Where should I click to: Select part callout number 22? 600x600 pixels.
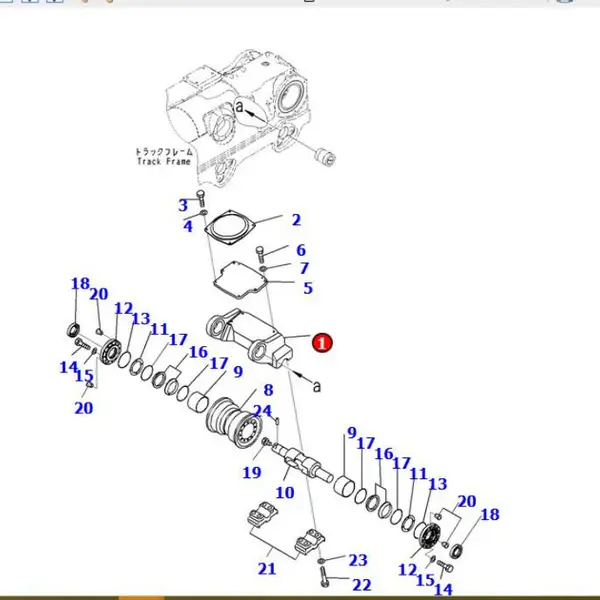[362, 585]
